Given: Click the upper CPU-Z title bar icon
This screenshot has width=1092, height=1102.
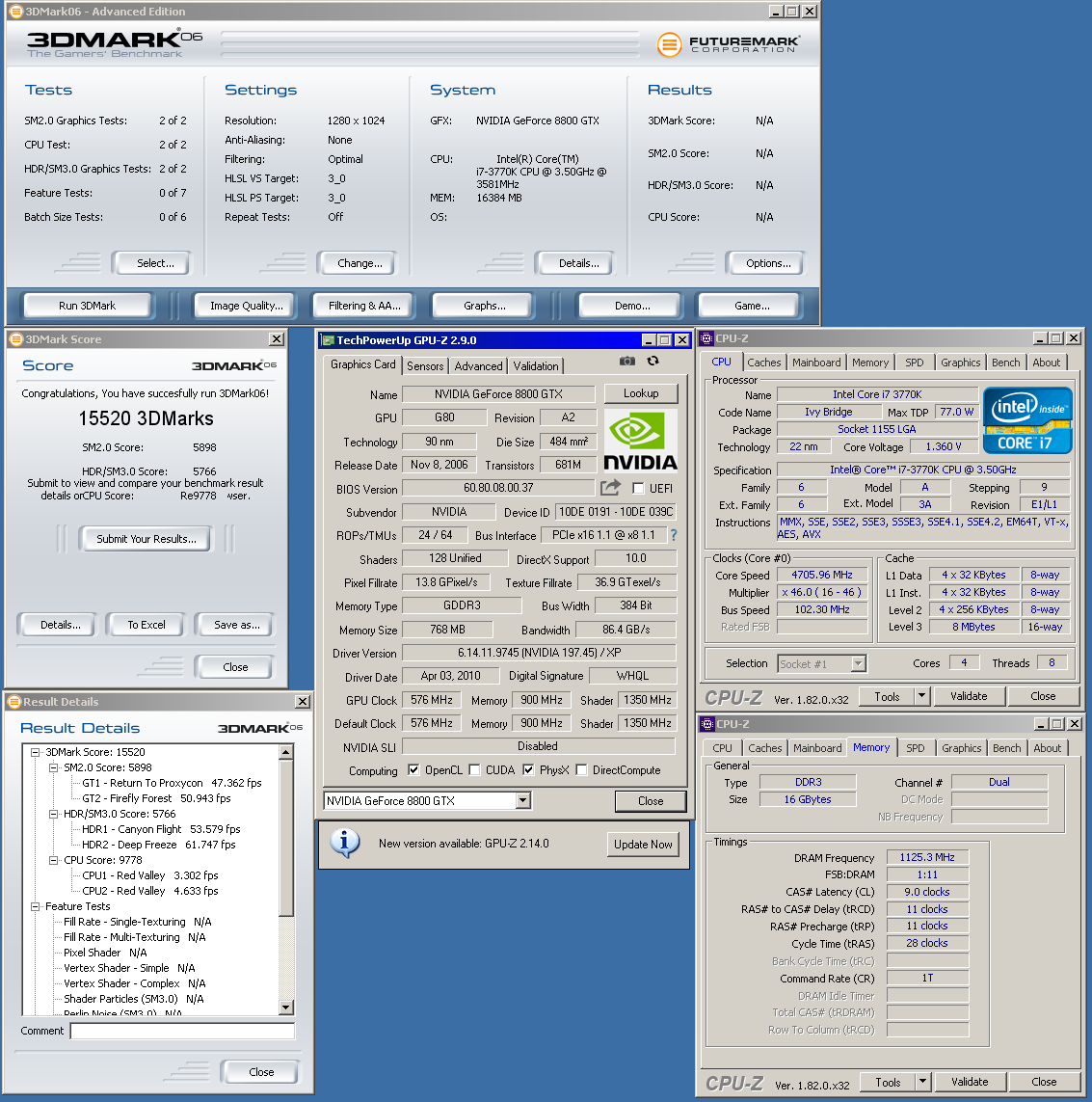Looking at the screenshot, I should [x=706, y=338].
